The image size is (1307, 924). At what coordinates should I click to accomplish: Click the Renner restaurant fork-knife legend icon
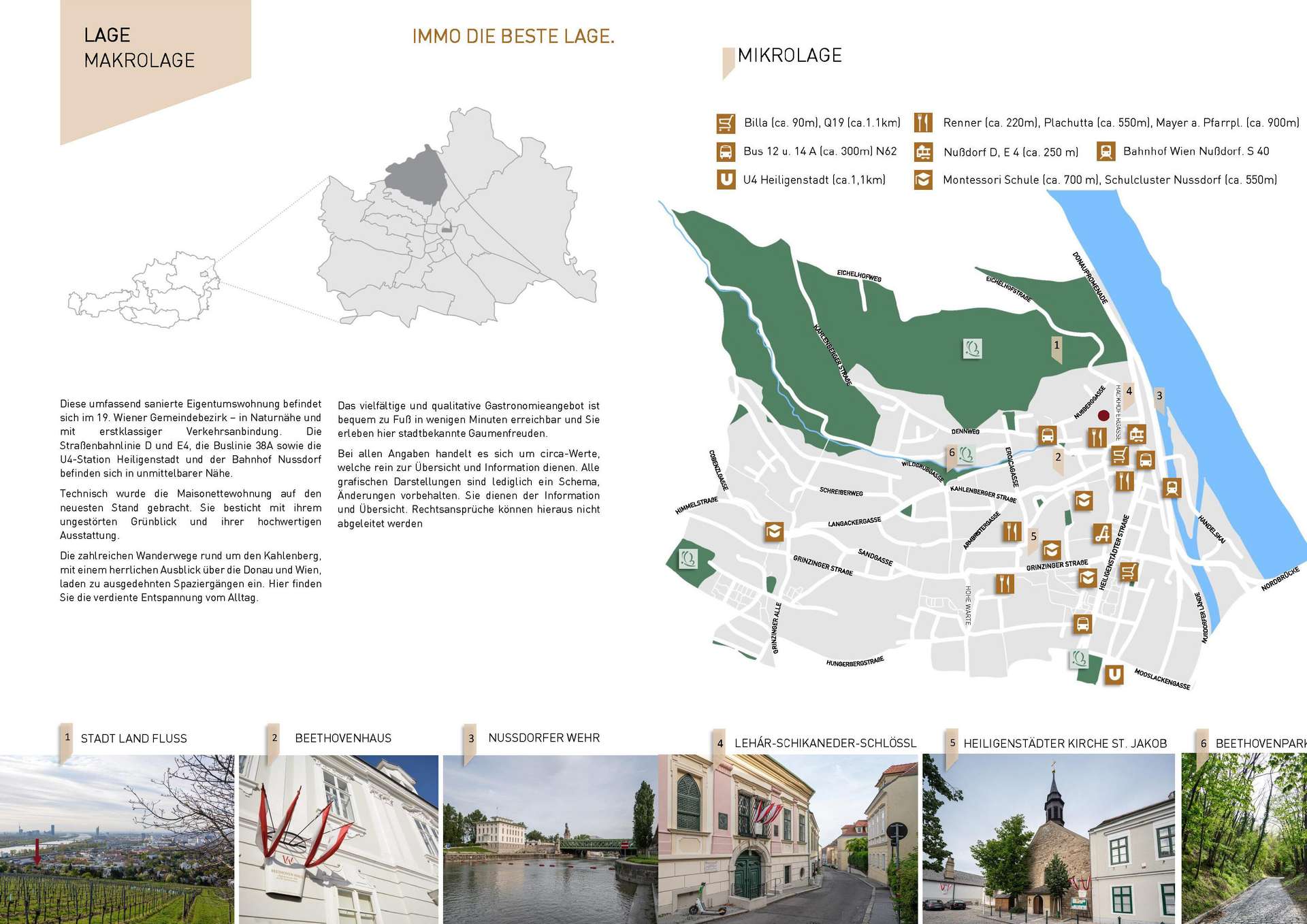point(922,122)
